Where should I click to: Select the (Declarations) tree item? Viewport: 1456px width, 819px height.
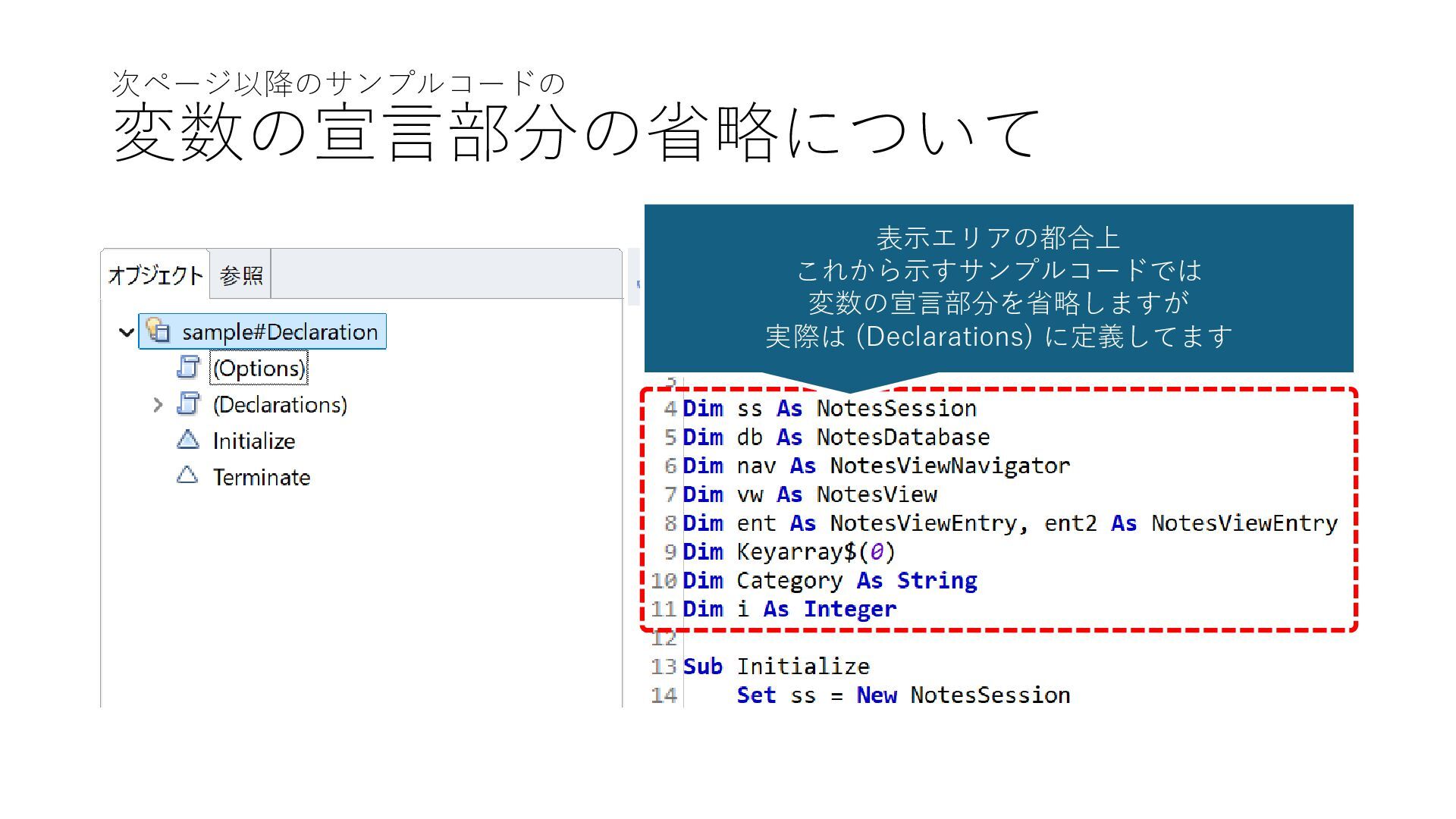click(280, 405)
